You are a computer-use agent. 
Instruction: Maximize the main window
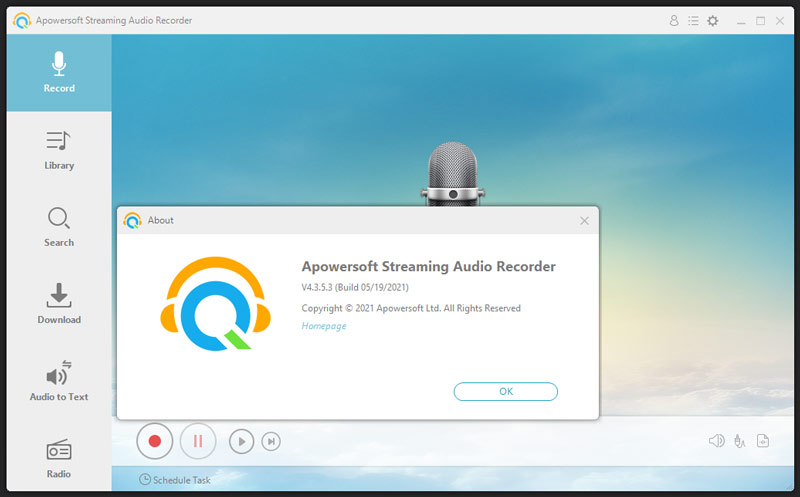pyautogui.click(x=760, y=21)
